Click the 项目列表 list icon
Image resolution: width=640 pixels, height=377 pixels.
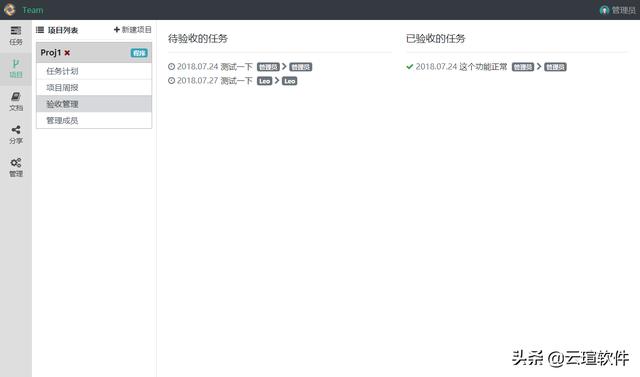point(40,30)
